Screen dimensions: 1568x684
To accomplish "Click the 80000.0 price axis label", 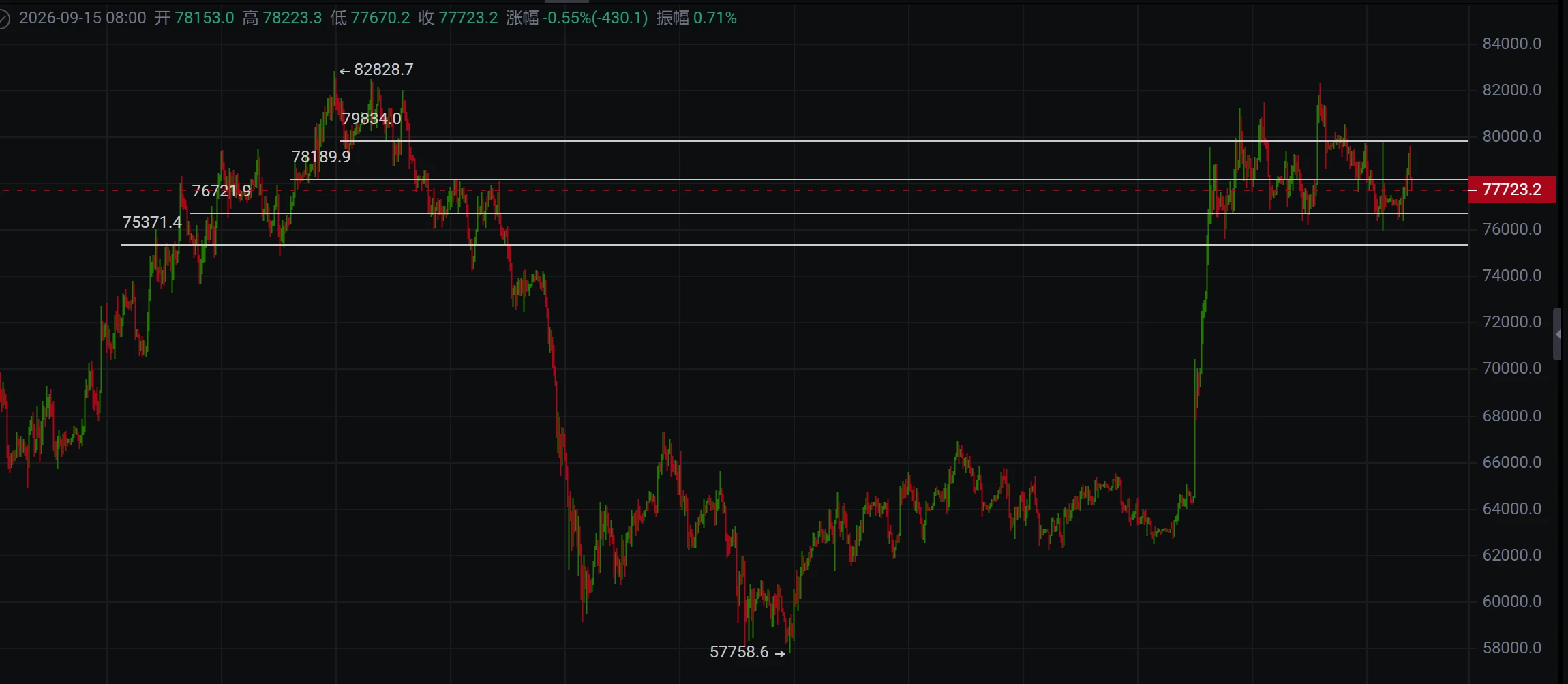I will pyautogui.click(x=1511, y=136).
